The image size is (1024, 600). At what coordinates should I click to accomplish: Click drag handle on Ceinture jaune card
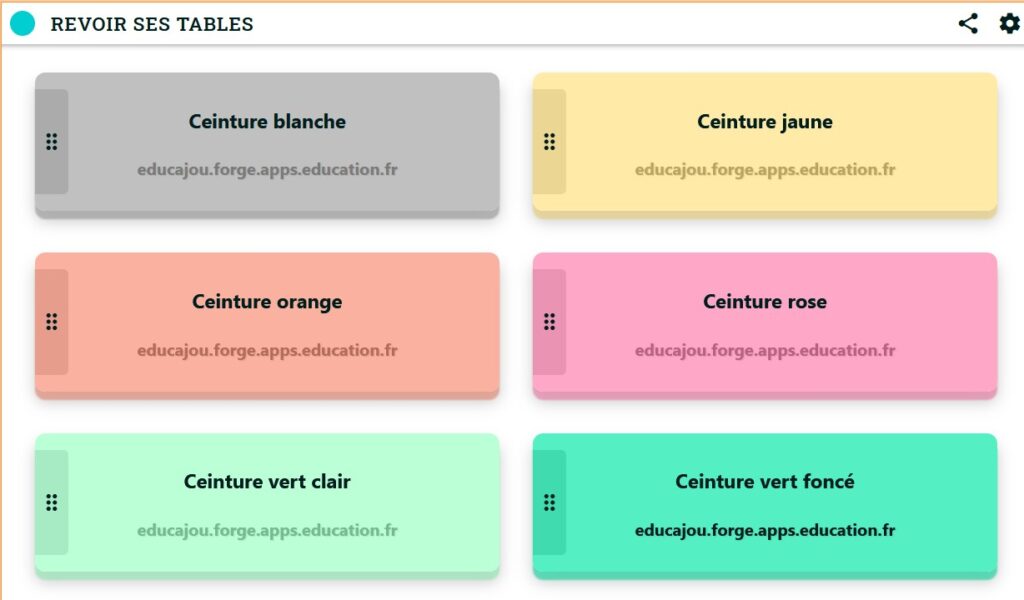(549, 142)
